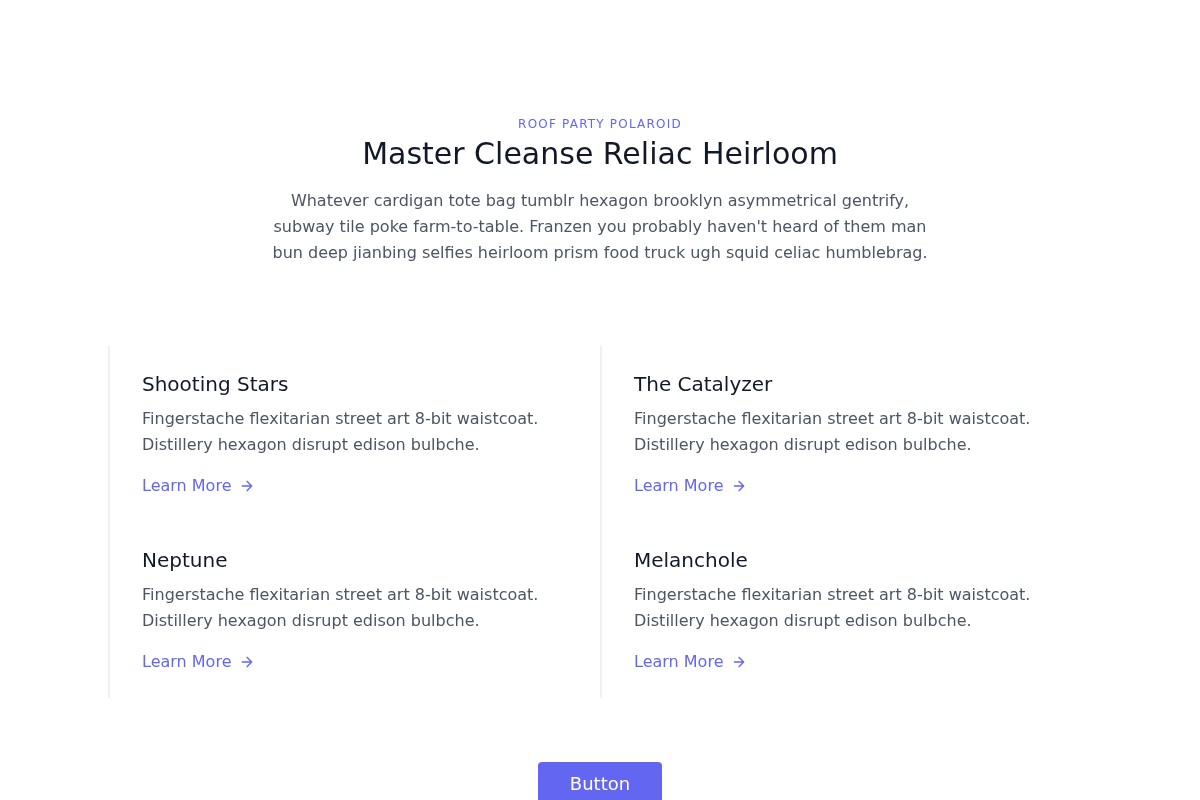Click the Shooting Stars heading
Image resolution: width=1200 pixels, height=800 pixels.
tap(215, 384)
